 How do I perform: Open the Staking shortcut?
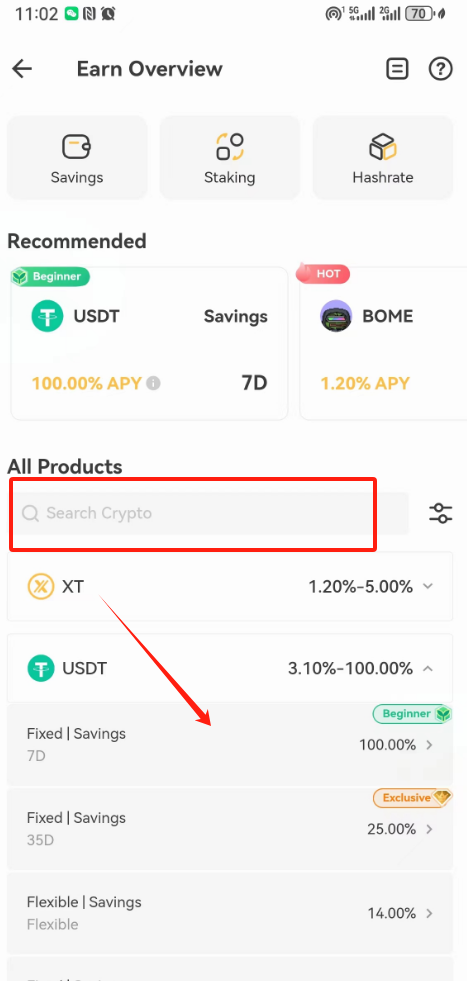coord(230,158)
